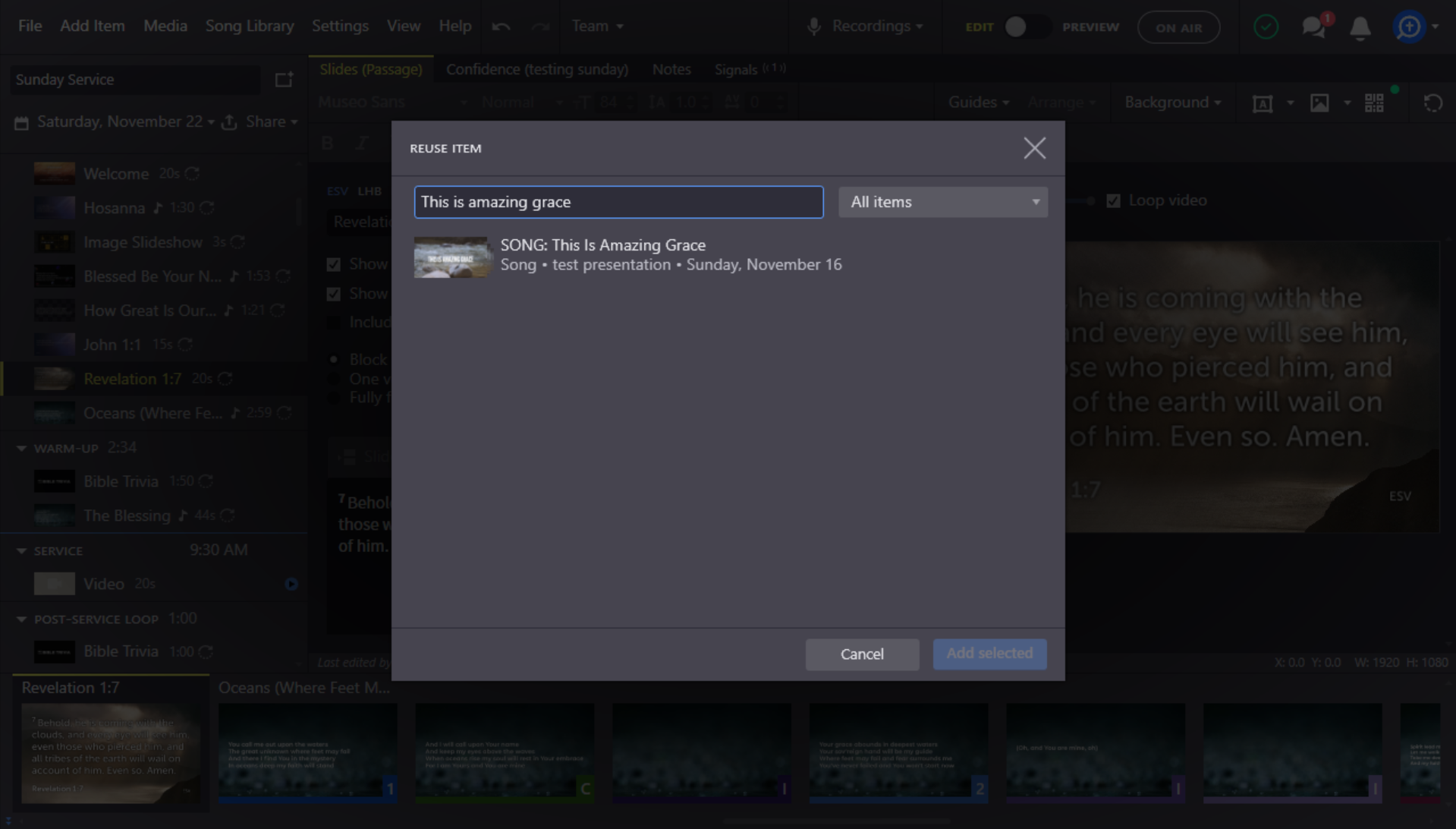Open the File menu
The image size is (1456, 829).
coord(30,27)
